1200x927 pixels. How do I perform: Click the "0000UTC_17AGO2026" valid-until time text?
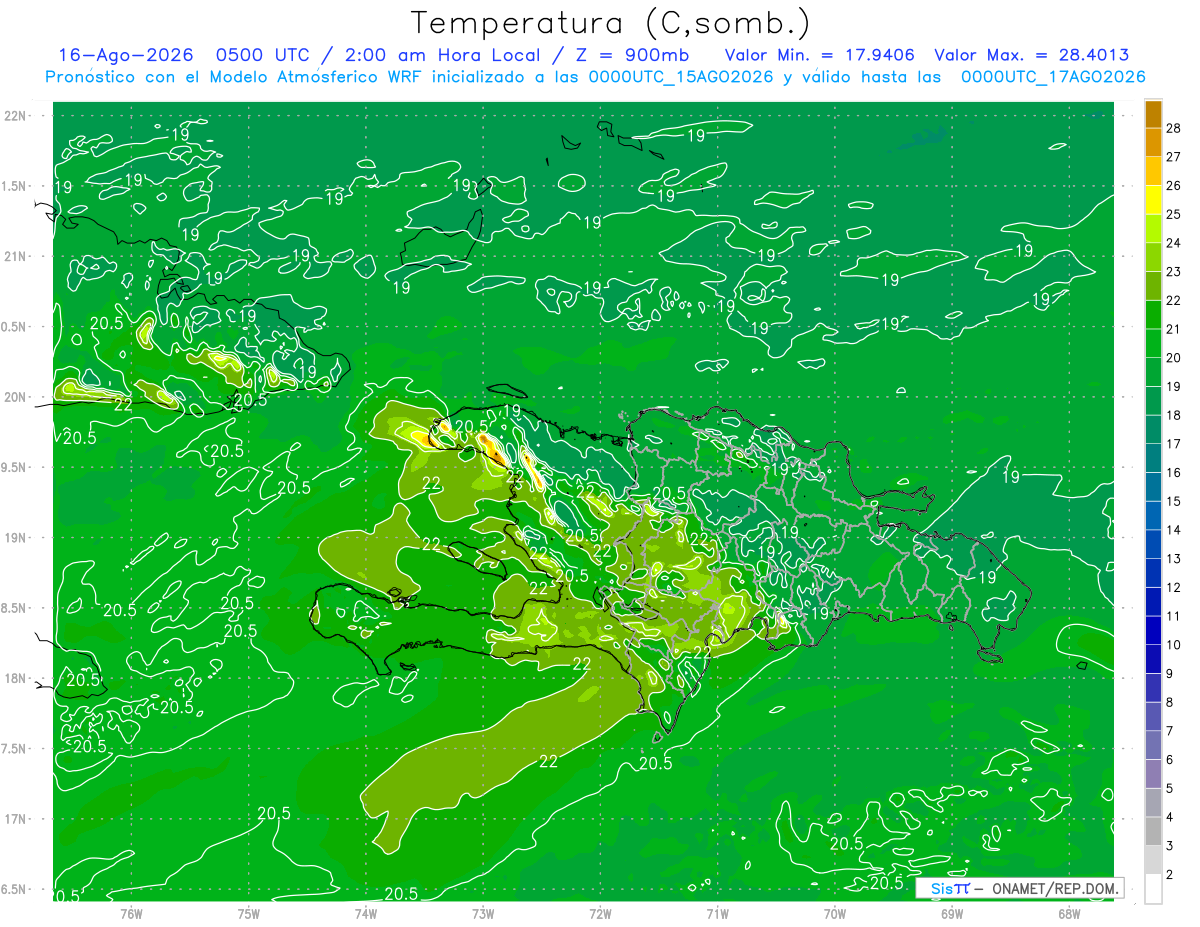(1053, 77)
